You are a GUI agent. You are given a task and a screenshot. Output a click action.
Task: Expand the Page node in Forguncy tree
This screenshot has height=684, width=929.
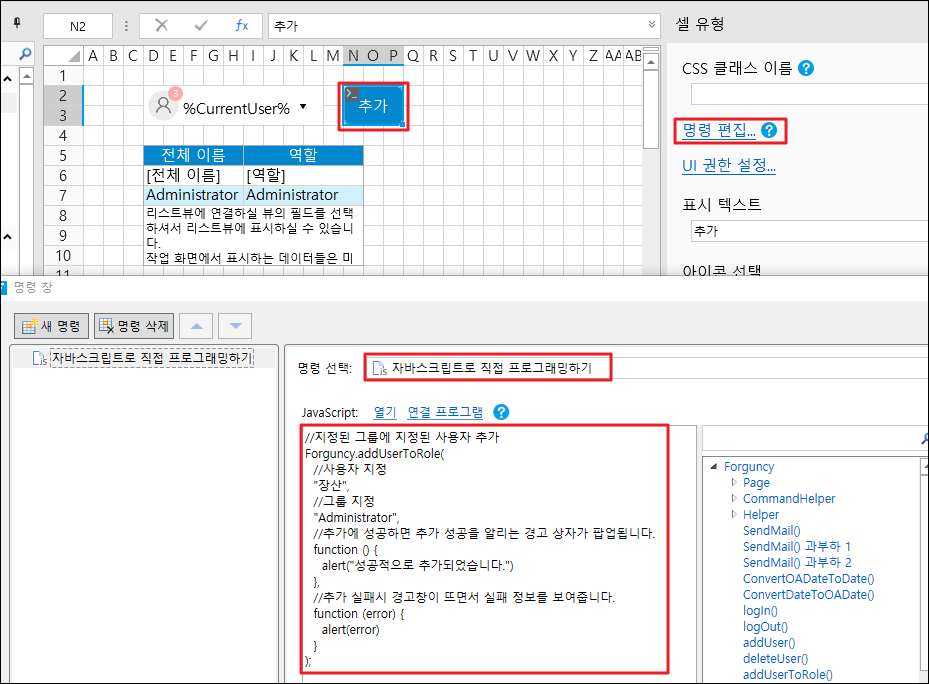734,483
